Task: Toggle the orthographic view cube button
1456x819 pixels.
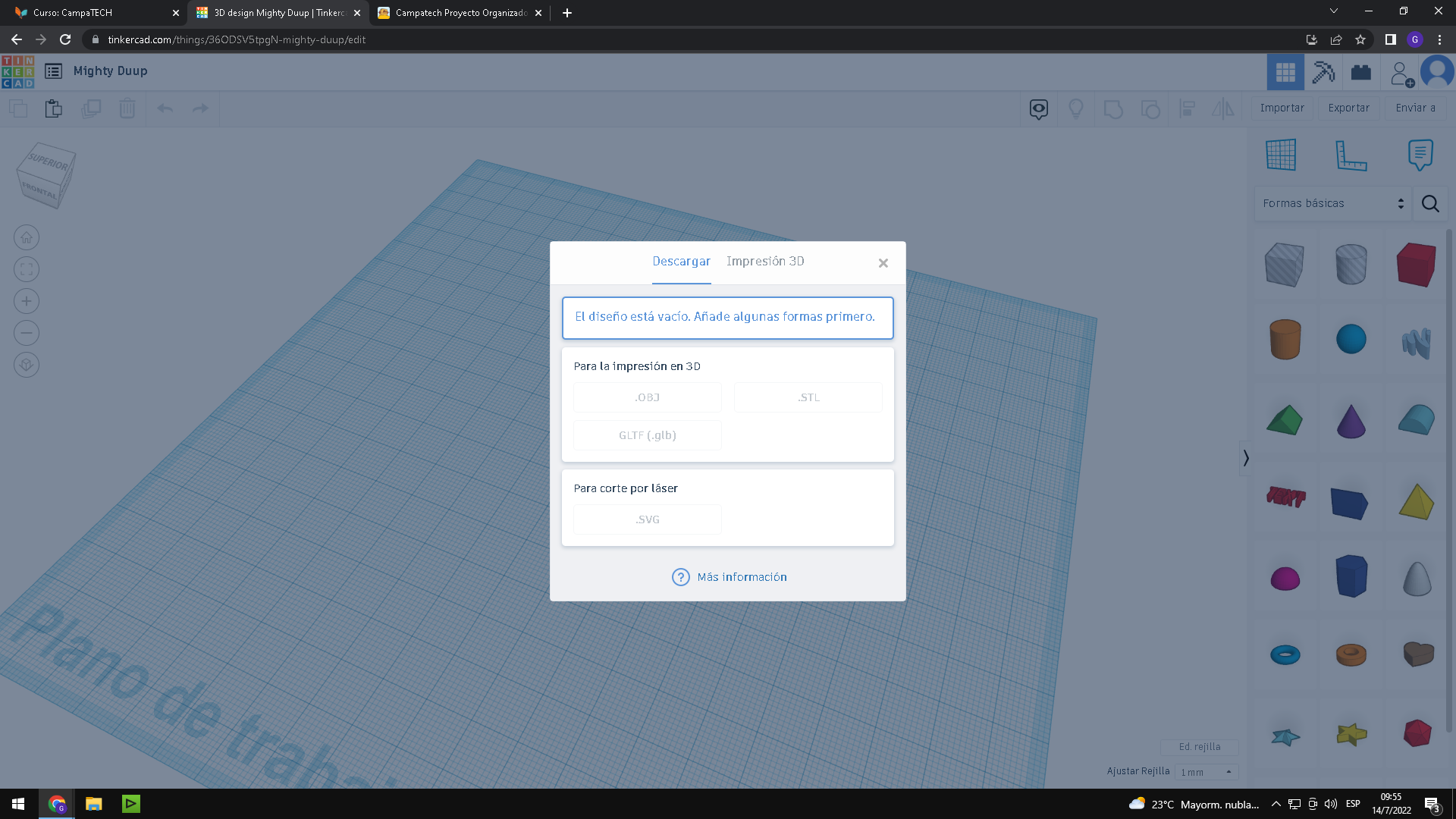Action: pos(27,365)
